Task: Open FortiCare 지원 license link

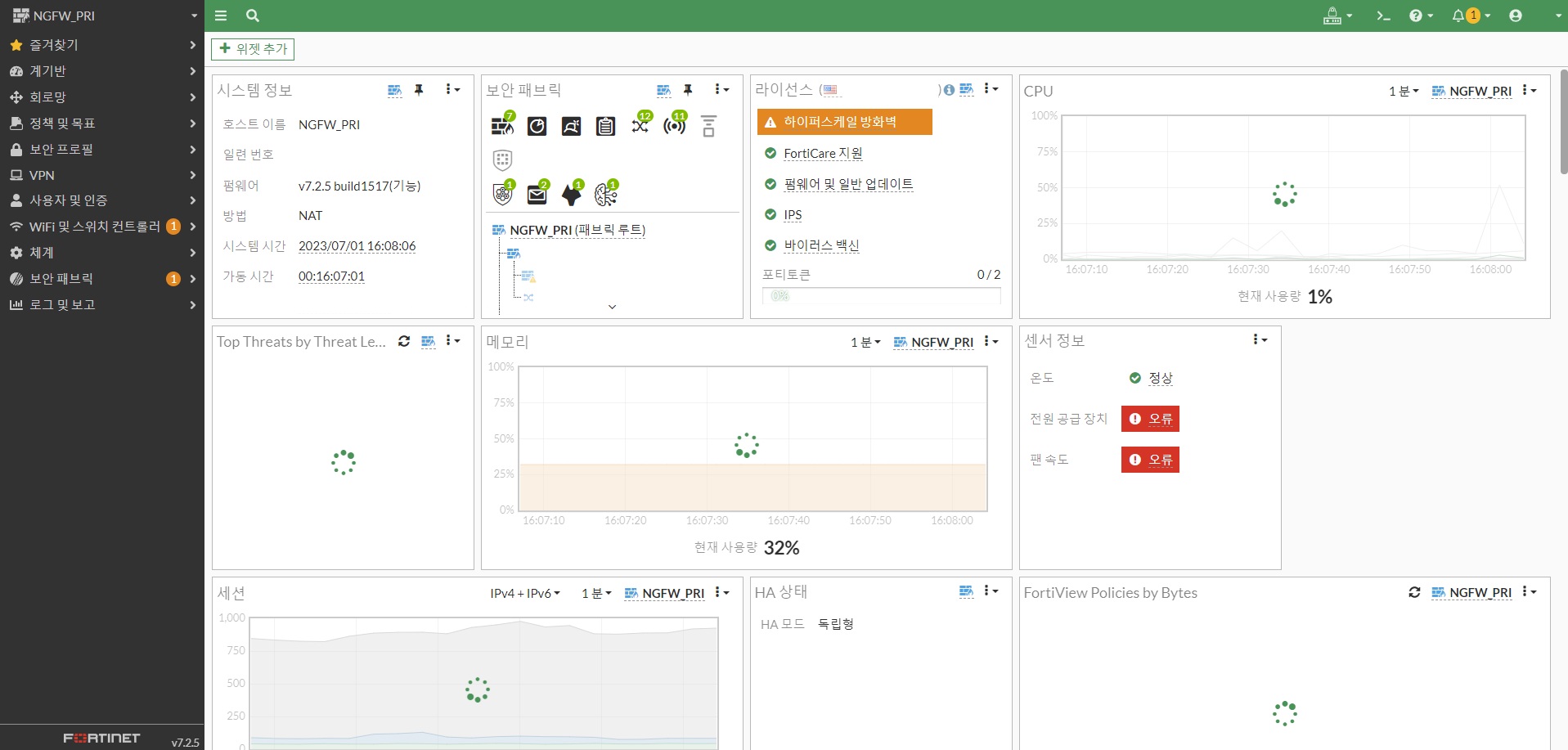Action: coord(823,154)
